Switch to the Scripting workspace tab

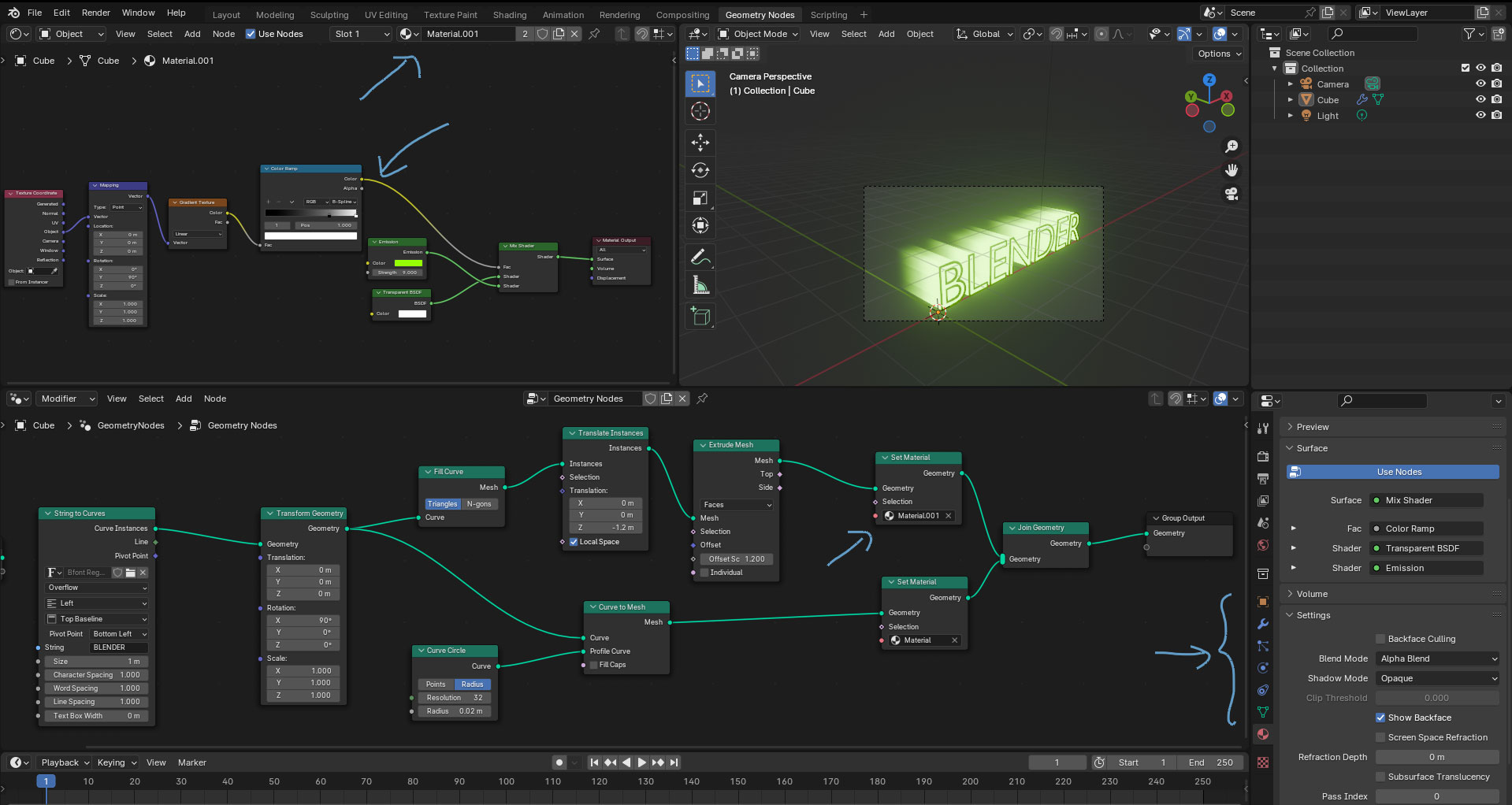click(x=829, y=15)
